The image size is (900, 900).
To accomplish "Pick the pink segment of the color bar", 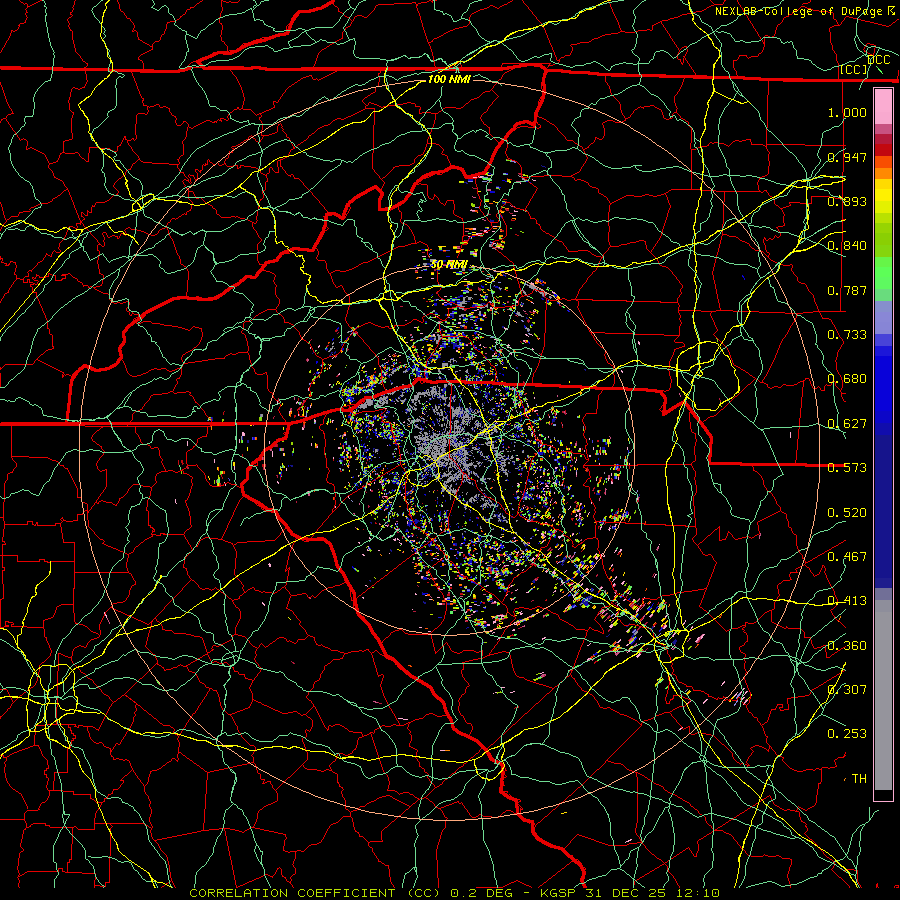I will click(883, 107).
